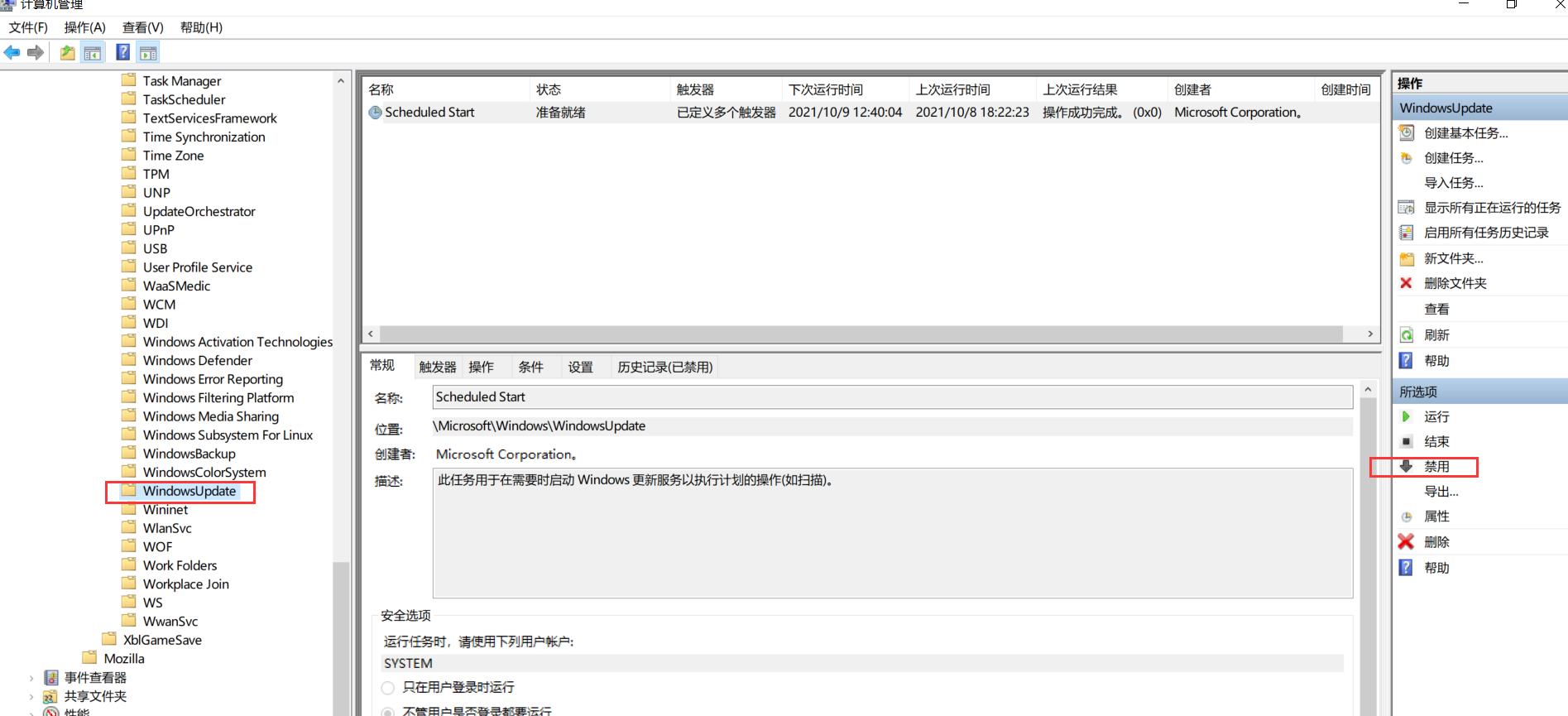Show all running tasks (显示所有正在运行的任务)
The image size is (1568, 716).
[1492, 208]
